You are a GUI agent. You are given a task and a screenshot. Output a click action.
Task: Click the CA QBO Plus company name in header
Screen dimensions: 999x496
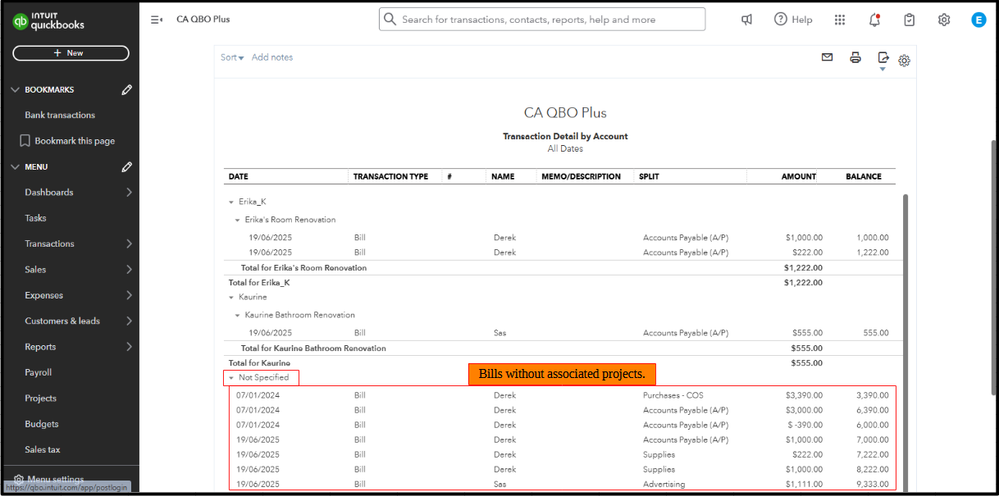pyautogui.click(x=203, y=19)
